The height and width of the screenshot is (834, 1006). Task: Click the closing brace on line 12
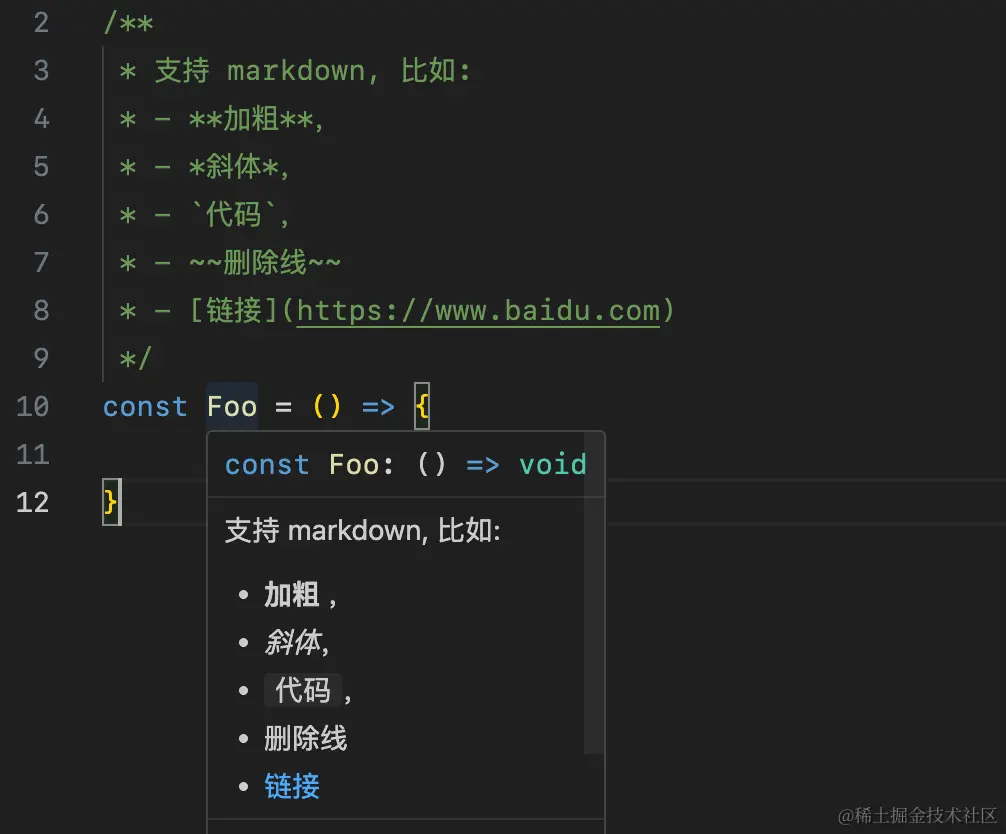(x=109, y=502)
